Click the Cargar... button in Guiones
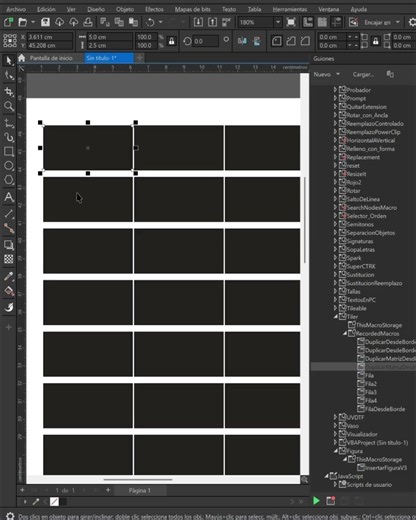This screenshot has width=416, height=520. (x=363, y=74)
